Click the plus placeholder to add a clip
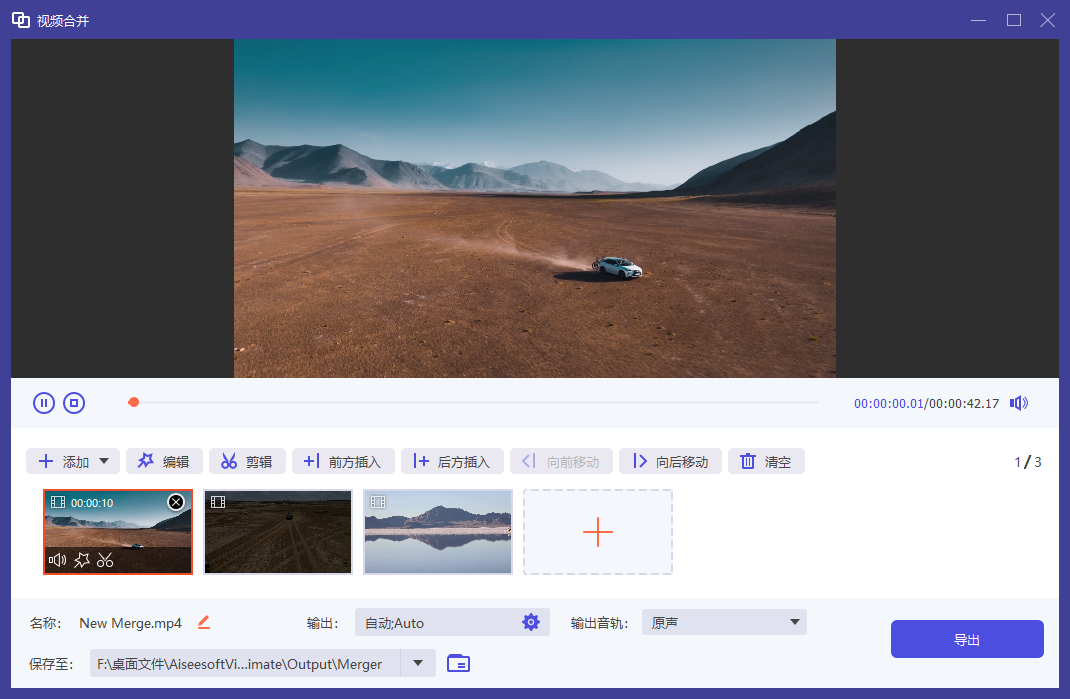 [598, 531]
